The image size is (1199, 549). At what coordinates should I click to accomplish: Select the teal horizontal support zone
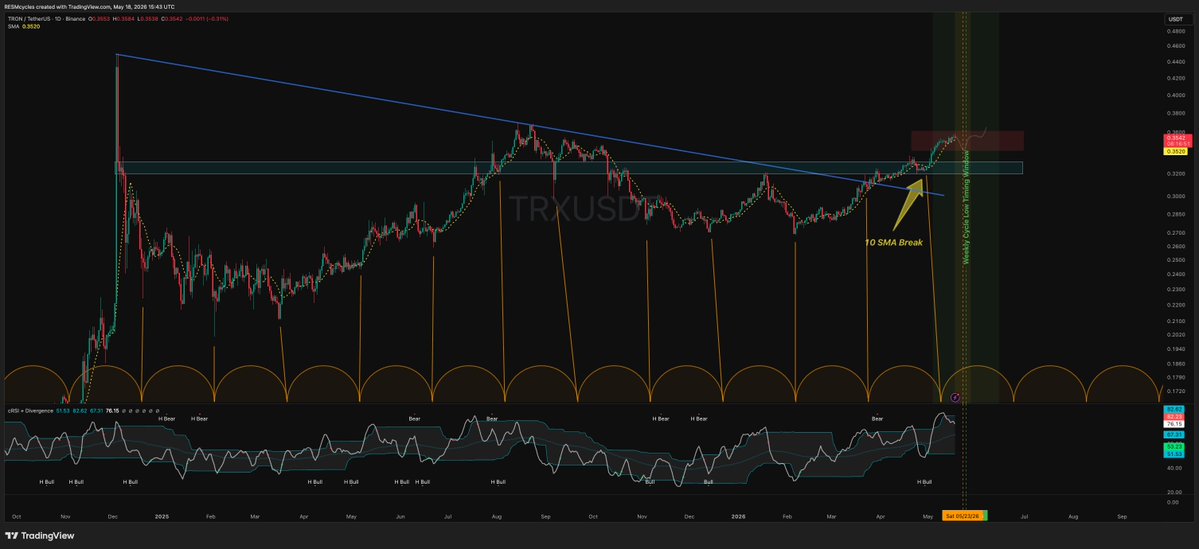(568, 167)
